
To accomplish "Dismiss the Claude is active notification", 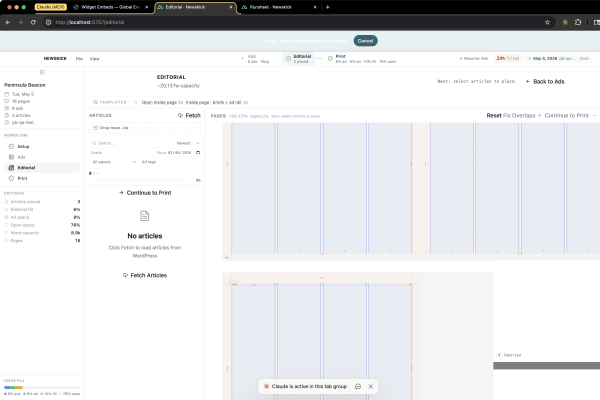I will pos(370,386).
